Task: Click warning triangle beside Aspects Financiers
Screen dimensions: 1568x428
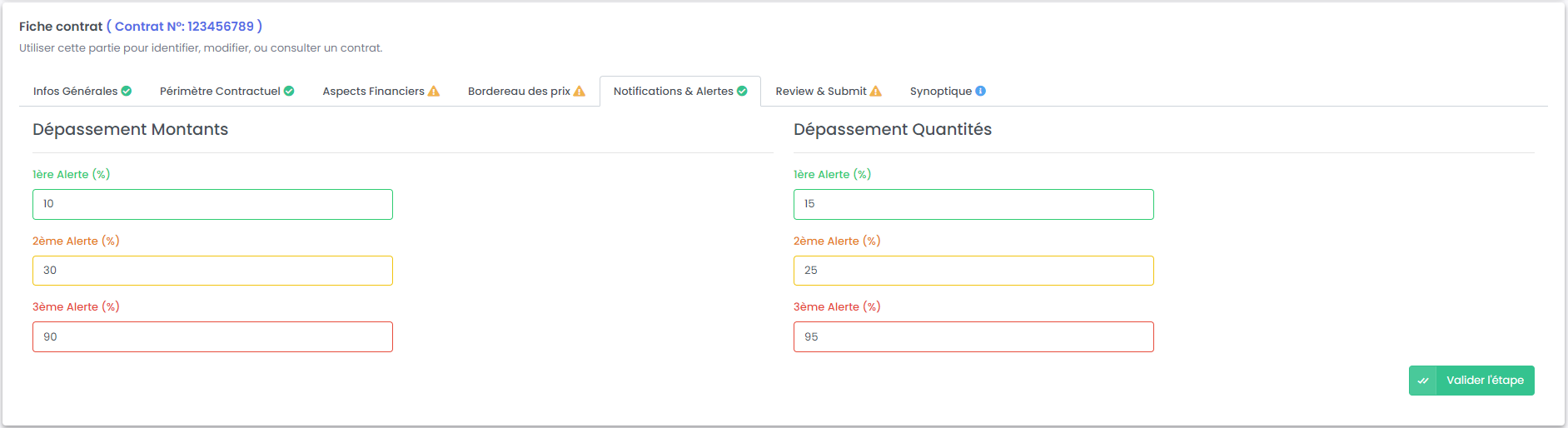Action: click(434, 91)
